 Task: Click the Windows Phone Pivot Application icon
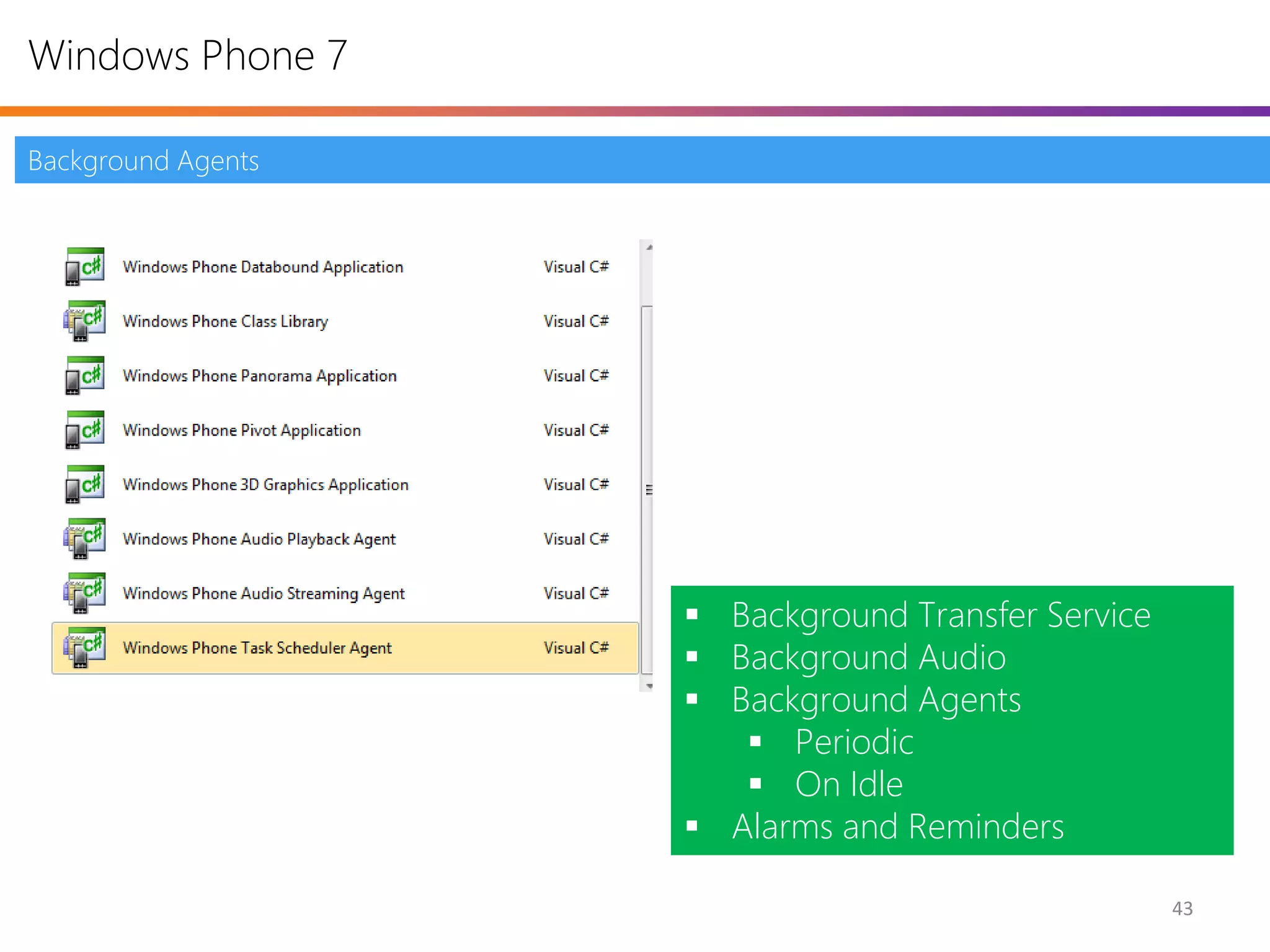click(85, 430)
